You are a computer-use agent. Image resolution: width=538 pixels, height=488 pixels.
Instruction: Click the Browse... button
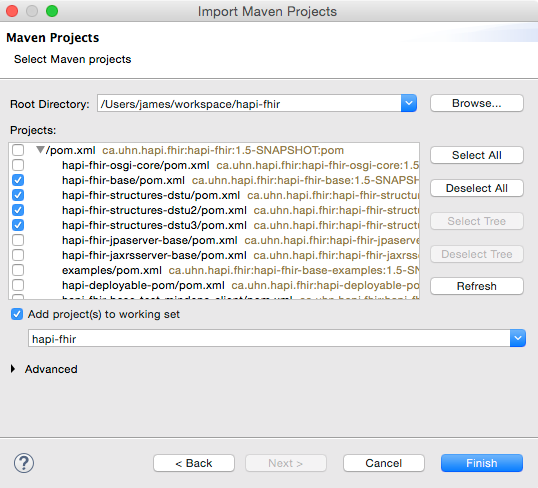pos(477,103)
